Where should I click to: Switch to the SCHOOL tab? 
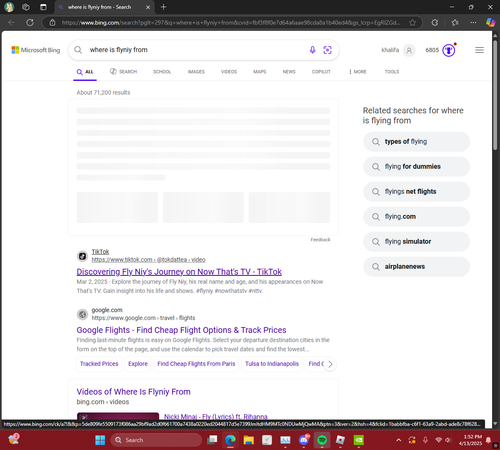[x=162, y=72]
